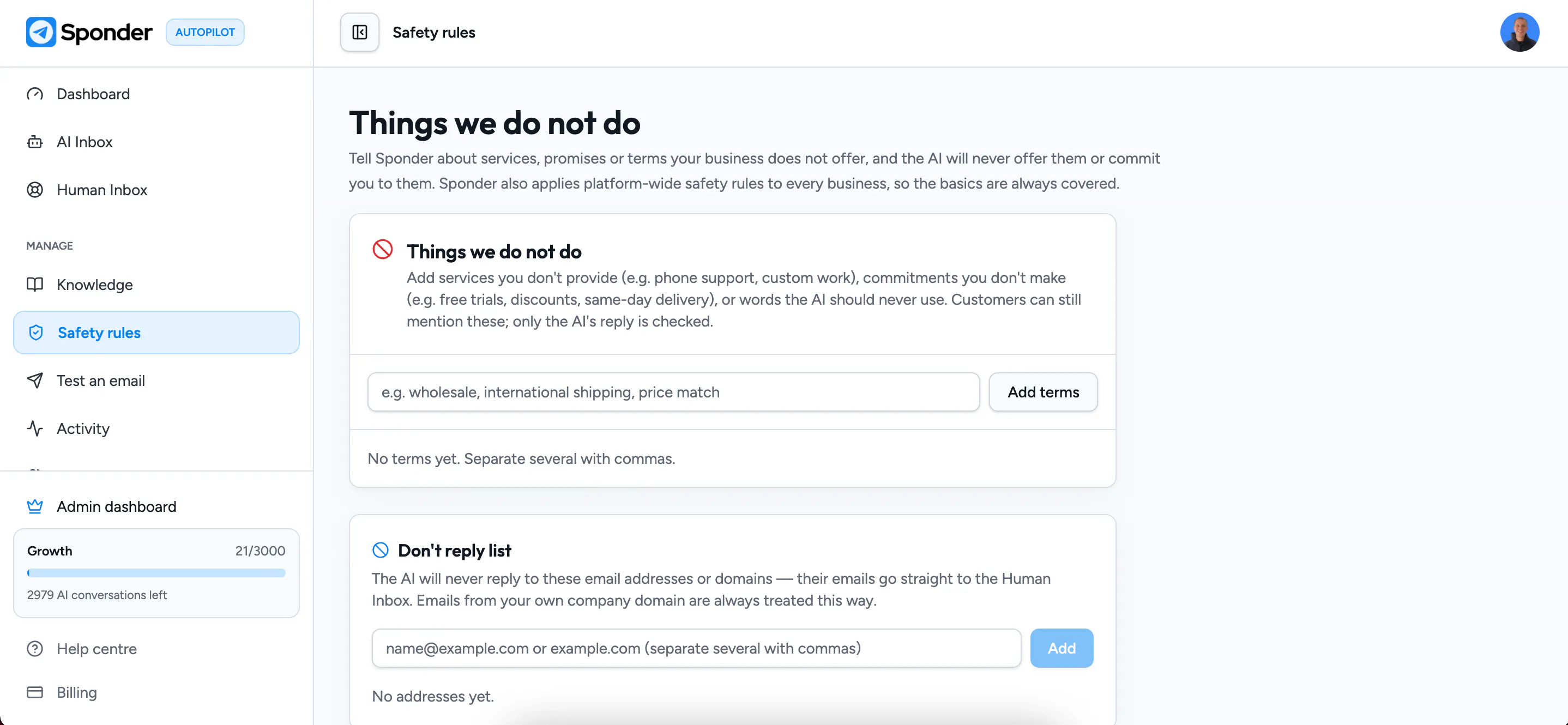
Task: Click the Test an email send icon
Action: tap(35, 380)
